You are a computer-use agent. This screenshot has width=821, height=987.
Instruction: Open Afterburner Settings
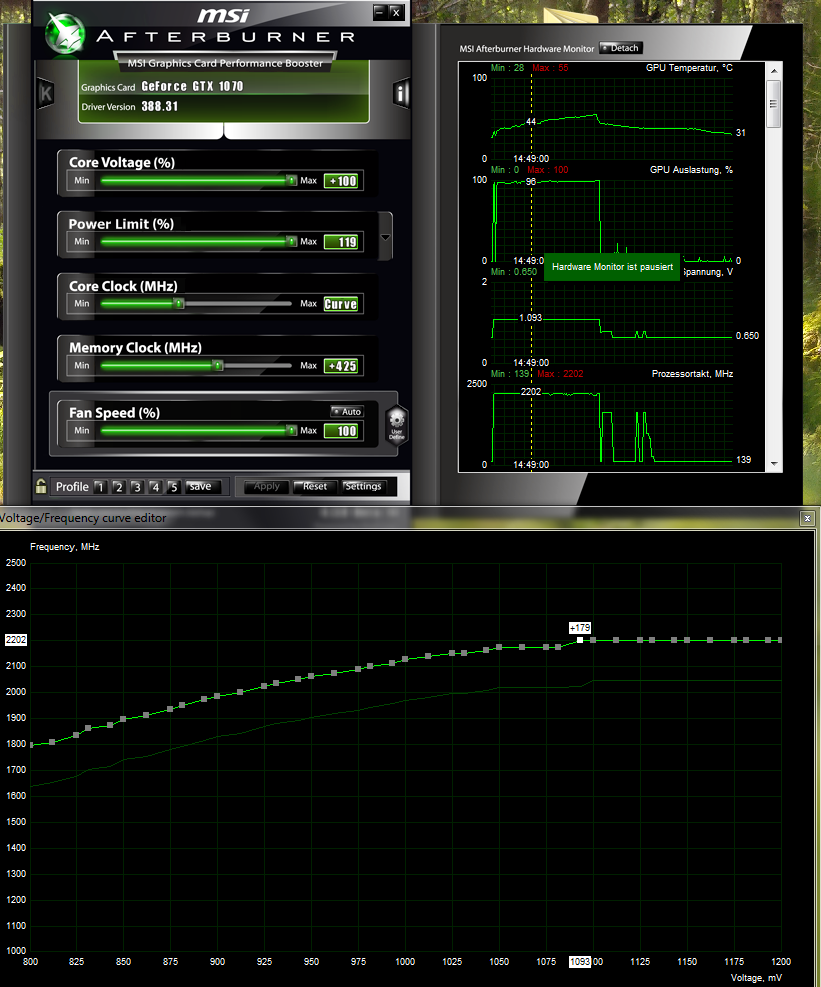point(363,487)
